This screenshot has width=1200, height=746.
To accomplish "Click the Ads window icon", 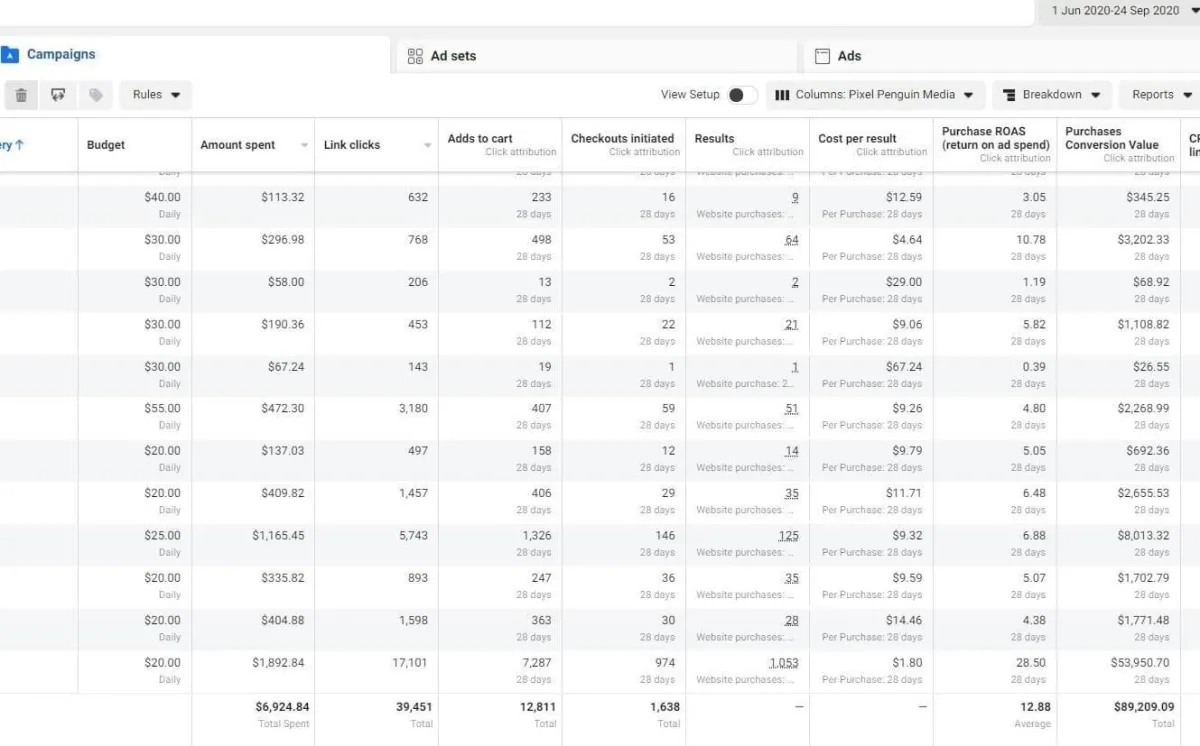I will [822, 57].
